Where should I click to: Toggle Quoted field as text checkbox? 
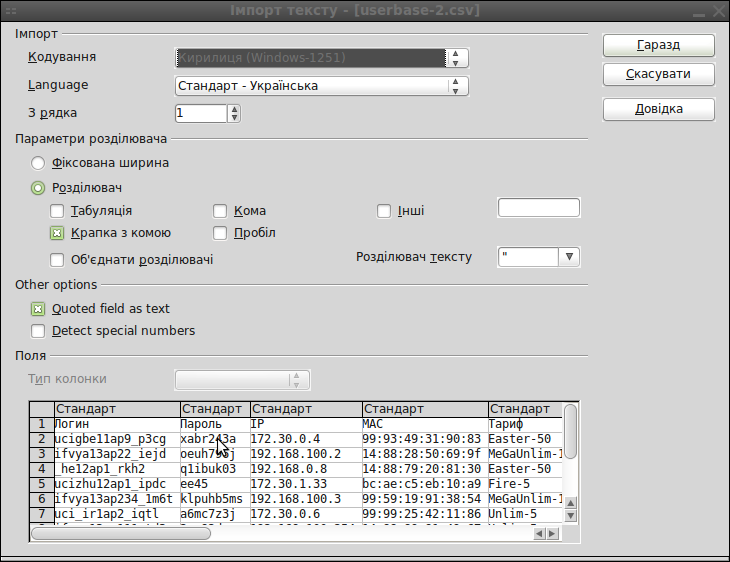point(38,309)
